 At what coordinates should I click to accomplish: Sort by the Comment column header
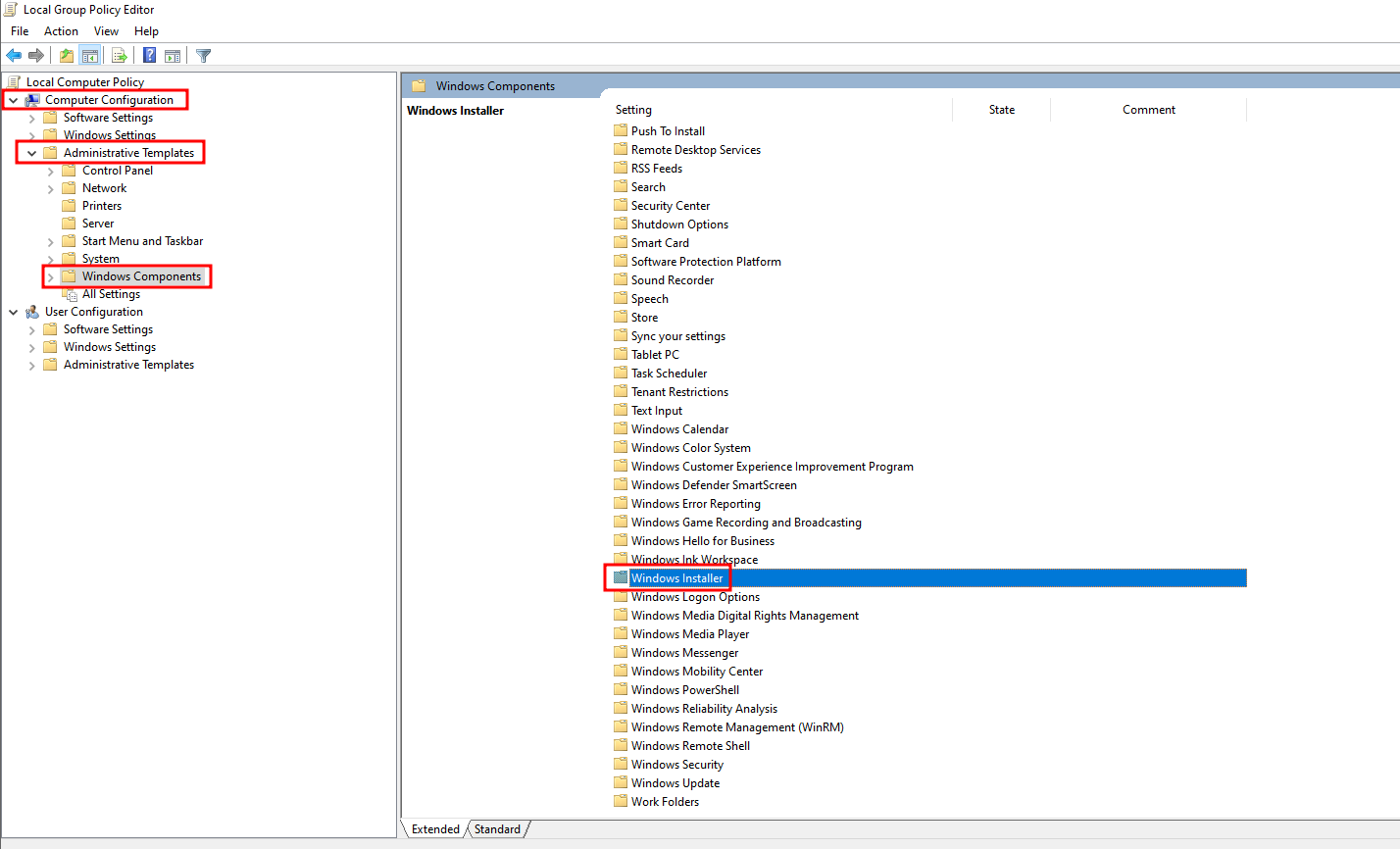tap(1148, 110)
